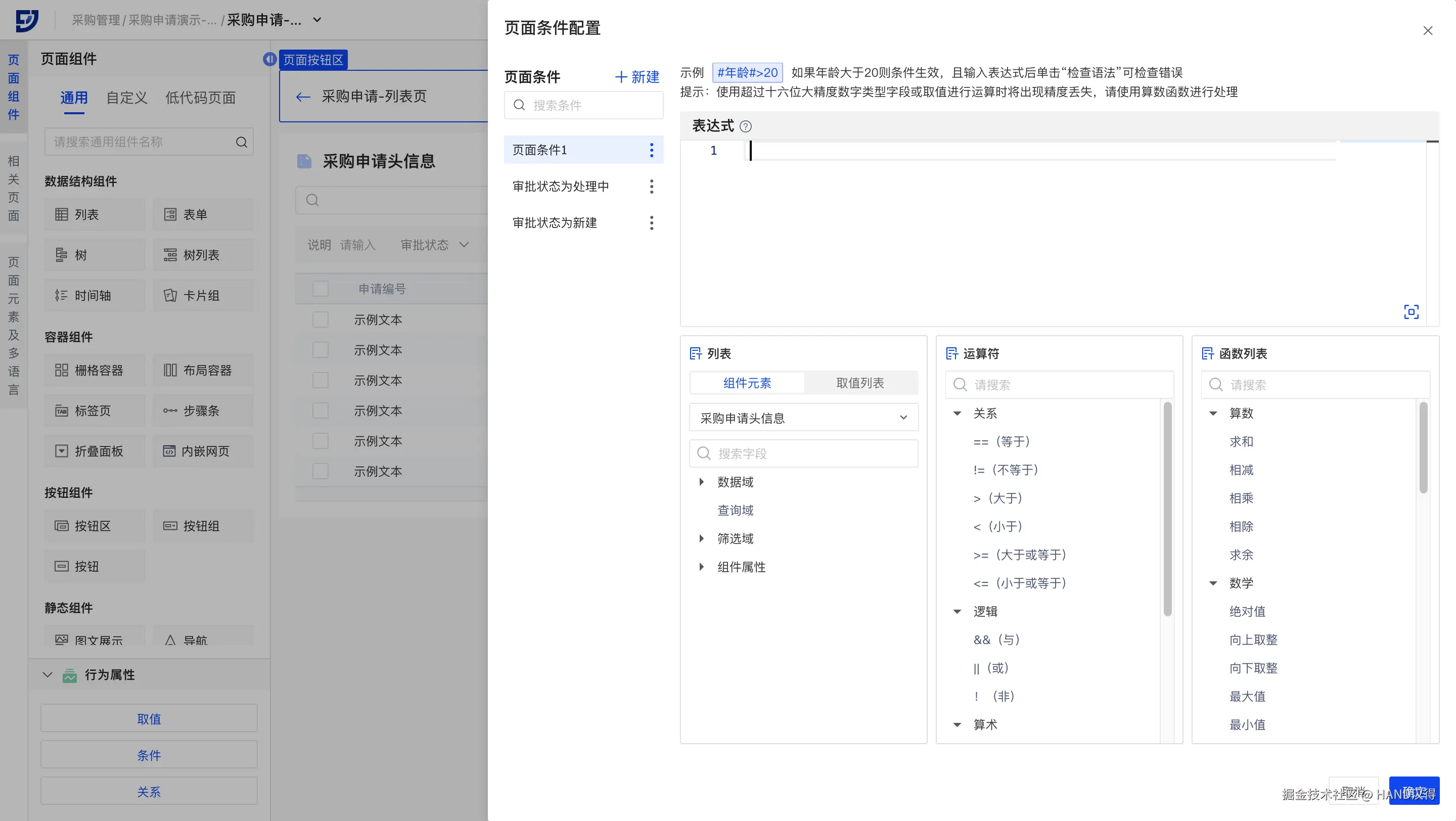Tick the last 示例文本 row checkbox

click(x=321, y=471)
